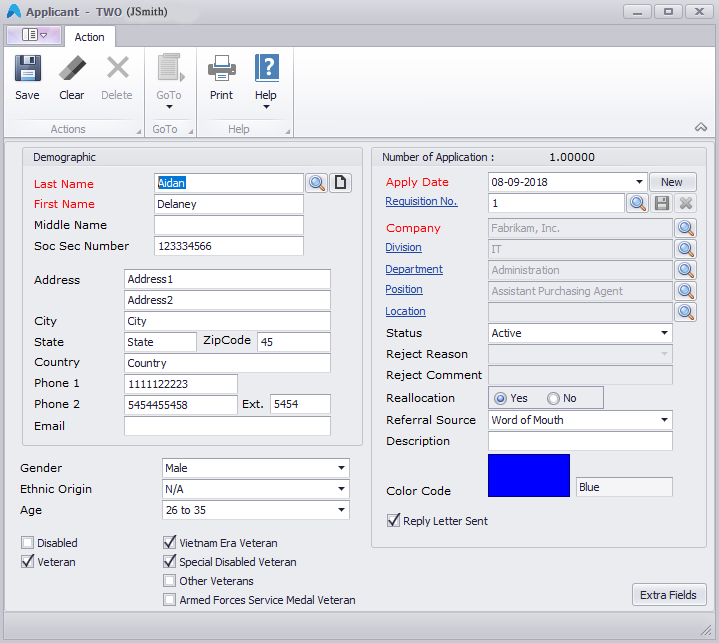Open the Requisition No. lookup magnifier
Screen dimensions: 719x643
[638, 203]
